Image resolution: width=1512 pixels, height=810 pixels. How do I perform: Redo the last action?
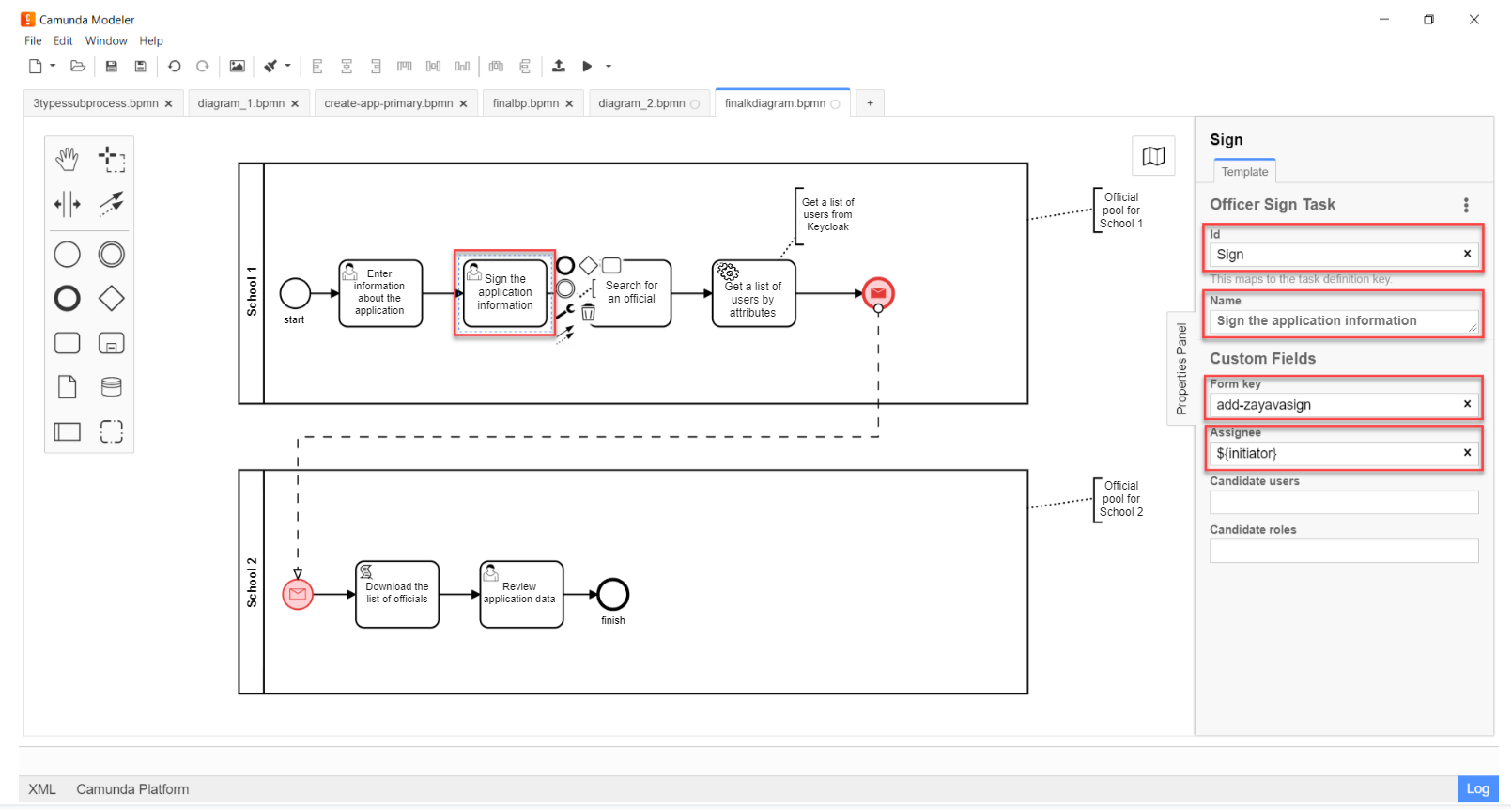202,66
